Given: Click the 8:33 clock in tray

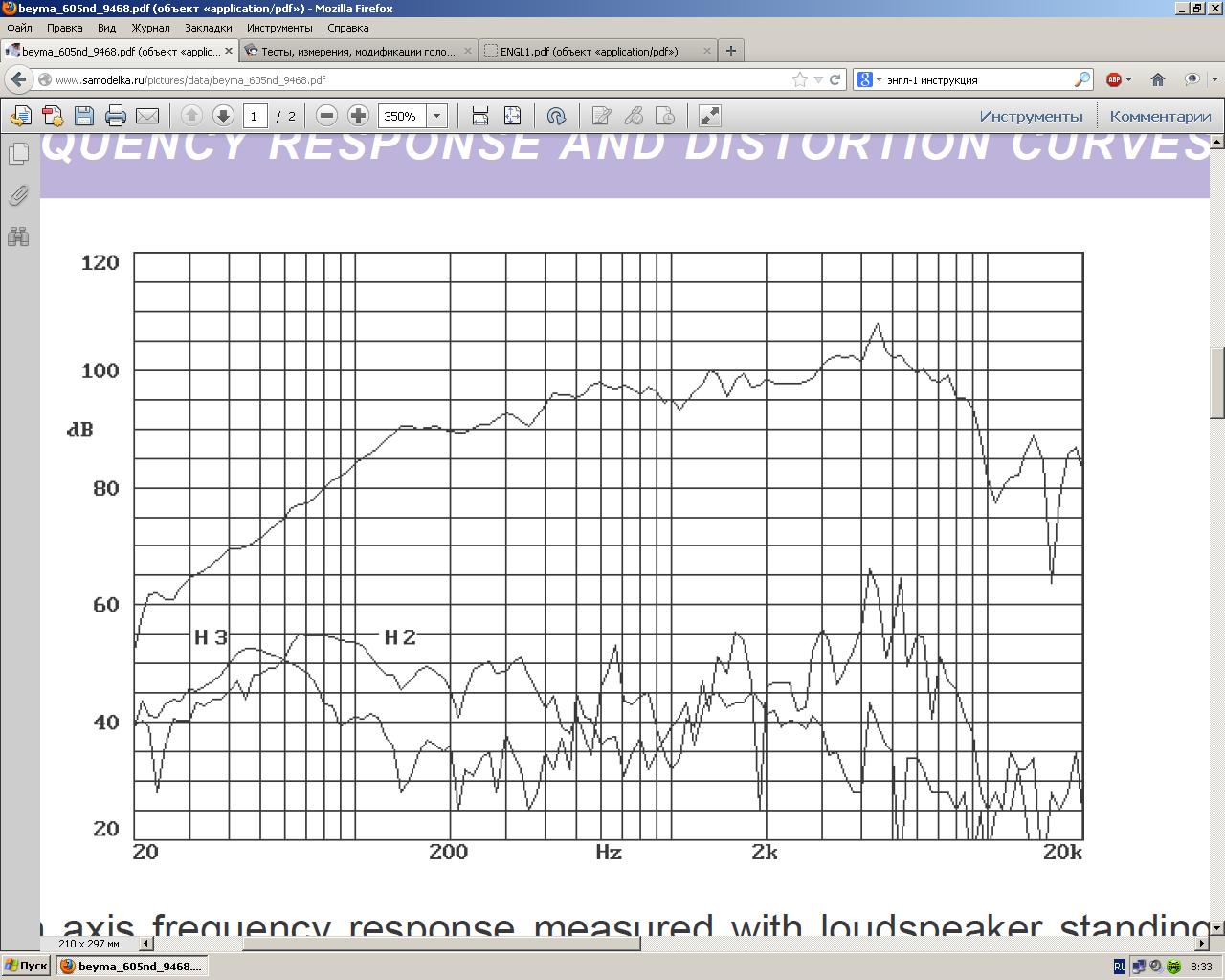Looking at the screenshot, I should [x=1201, y=967].
